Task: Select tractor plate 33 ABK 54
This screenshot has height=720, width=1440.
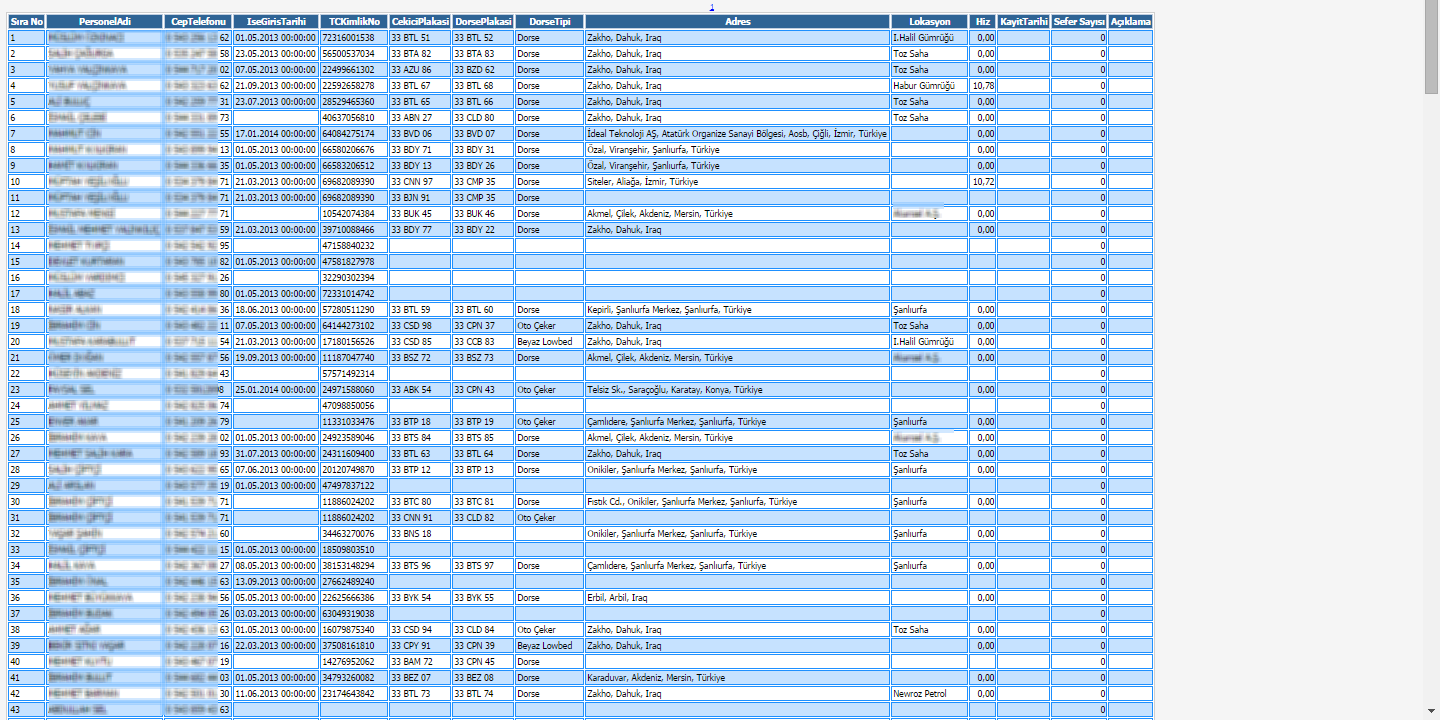Action: pos(420,390)
